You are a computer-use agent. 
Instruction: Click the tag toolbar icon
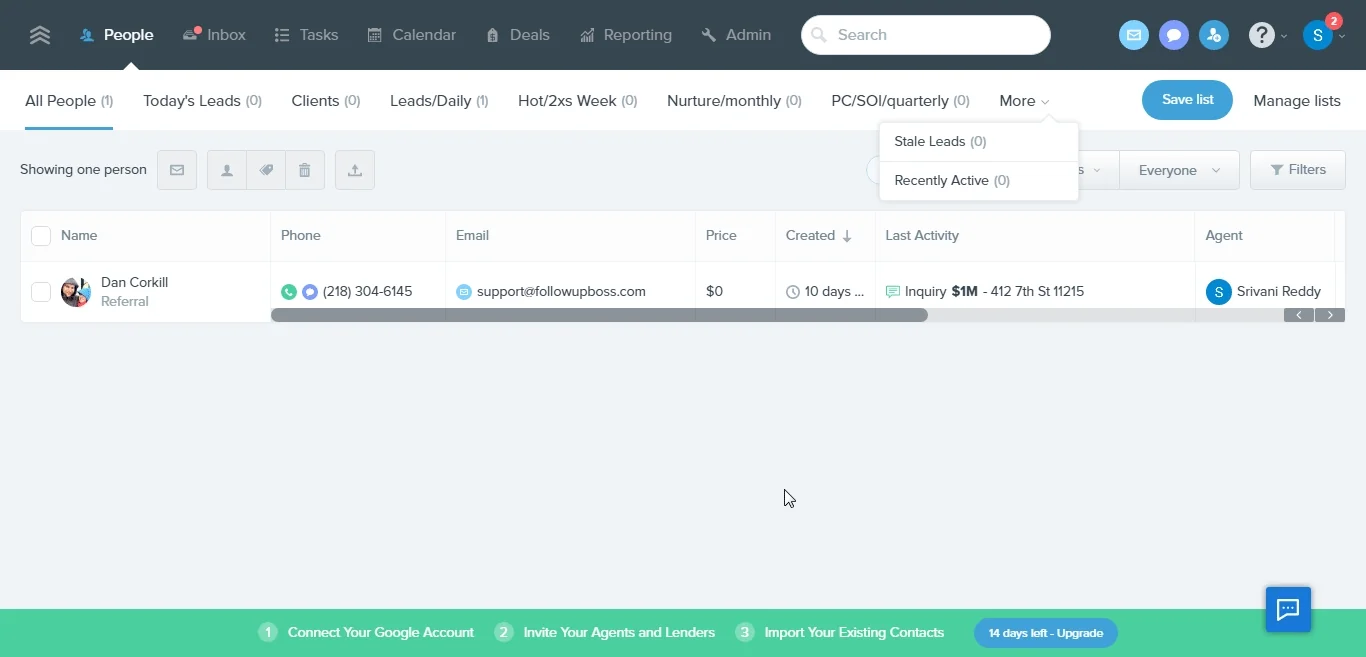click(266, 170)
